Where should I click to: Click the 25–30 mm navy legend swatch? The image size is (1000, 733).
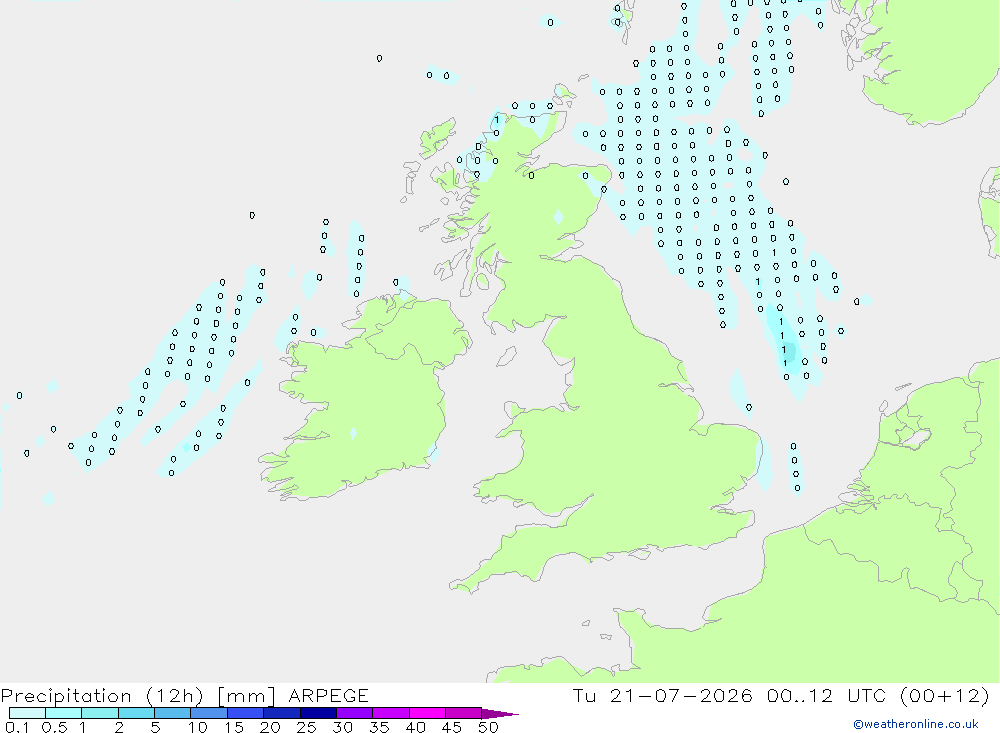(x=318, y=713)
